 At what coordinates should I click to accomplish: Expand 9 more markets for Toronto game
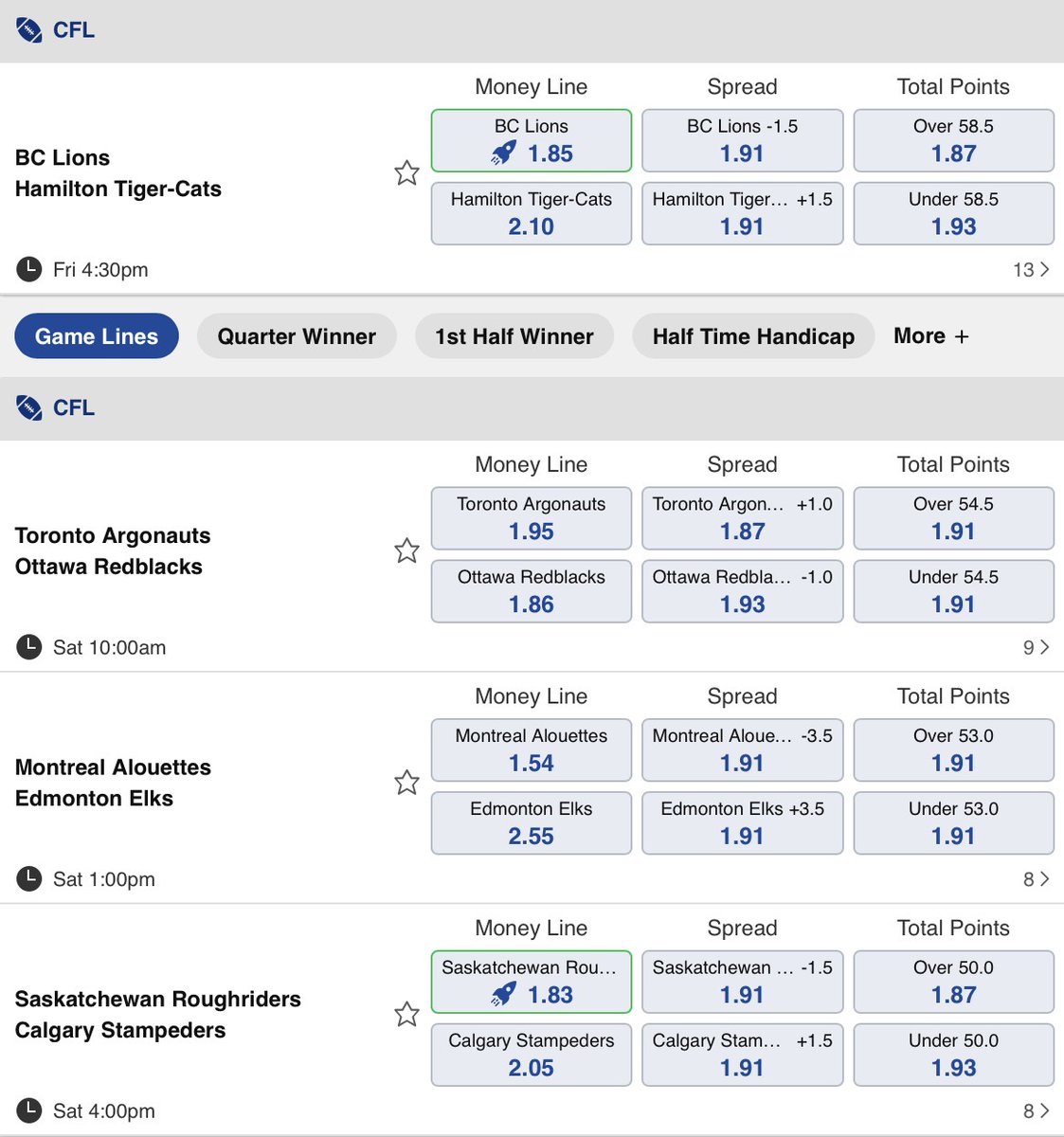coord(1036,647)
